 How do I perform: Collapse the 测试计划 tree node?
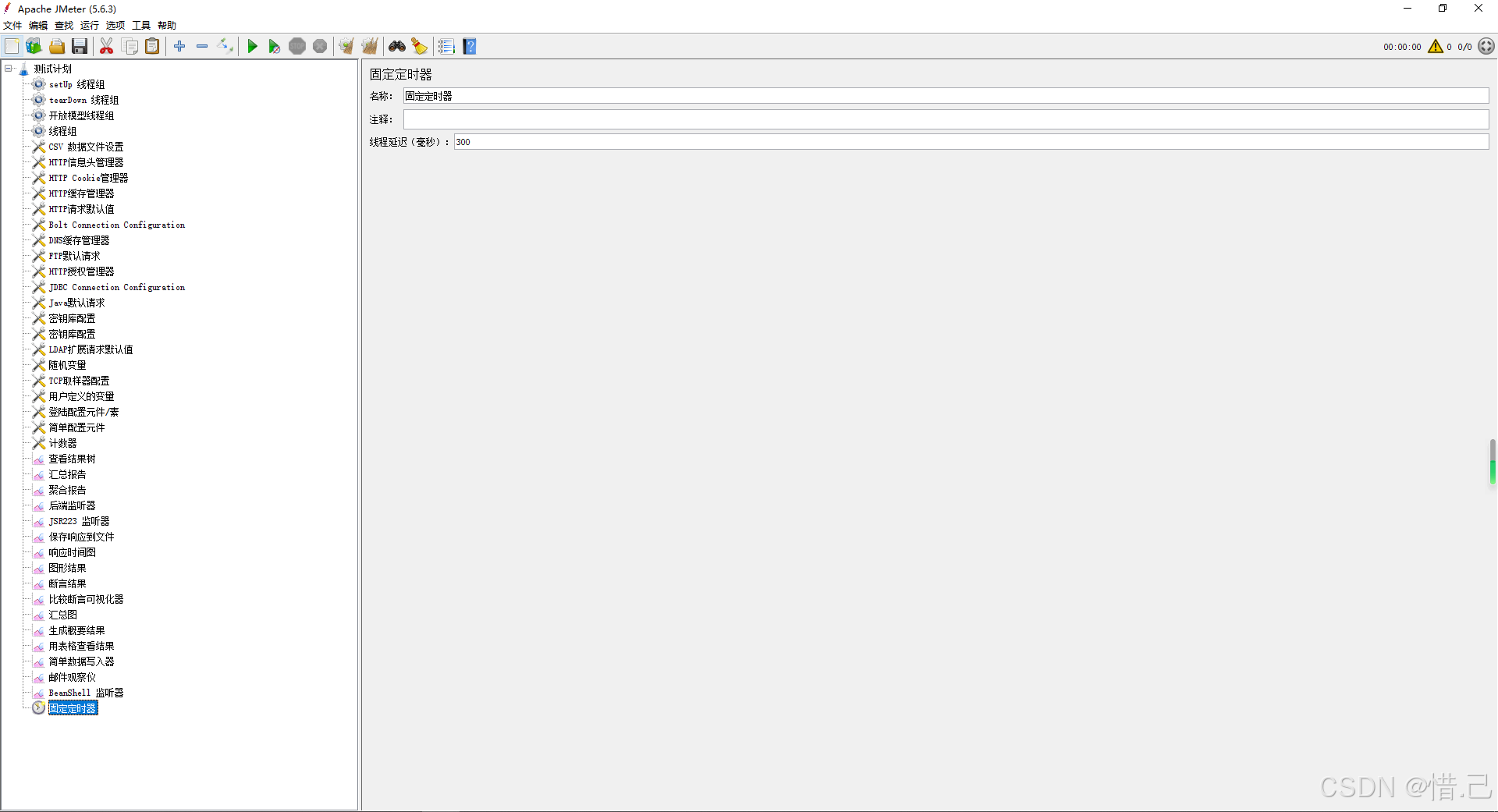pos(9,69)
